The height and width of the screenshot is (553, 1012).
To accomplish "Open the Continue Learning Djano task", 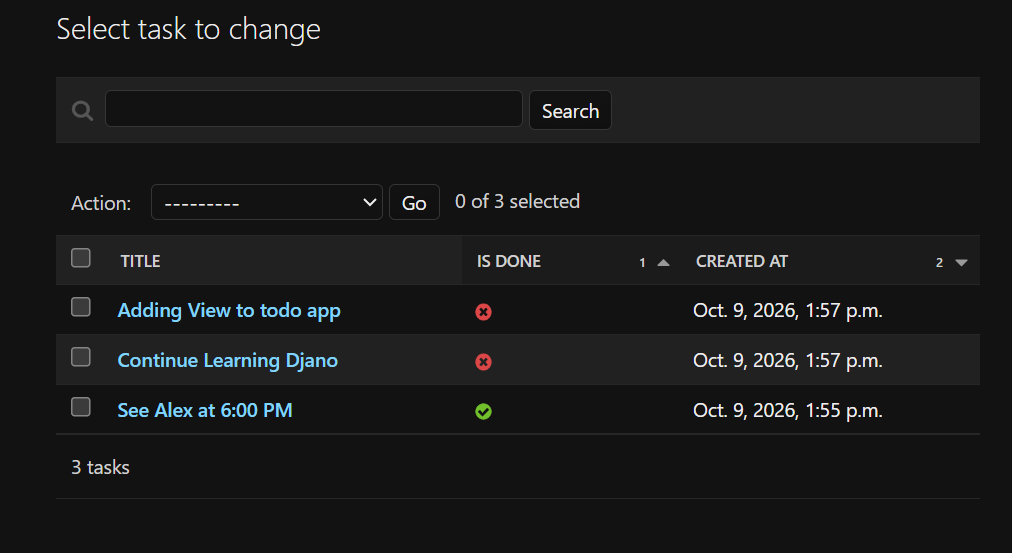I will tap(228, 361).
